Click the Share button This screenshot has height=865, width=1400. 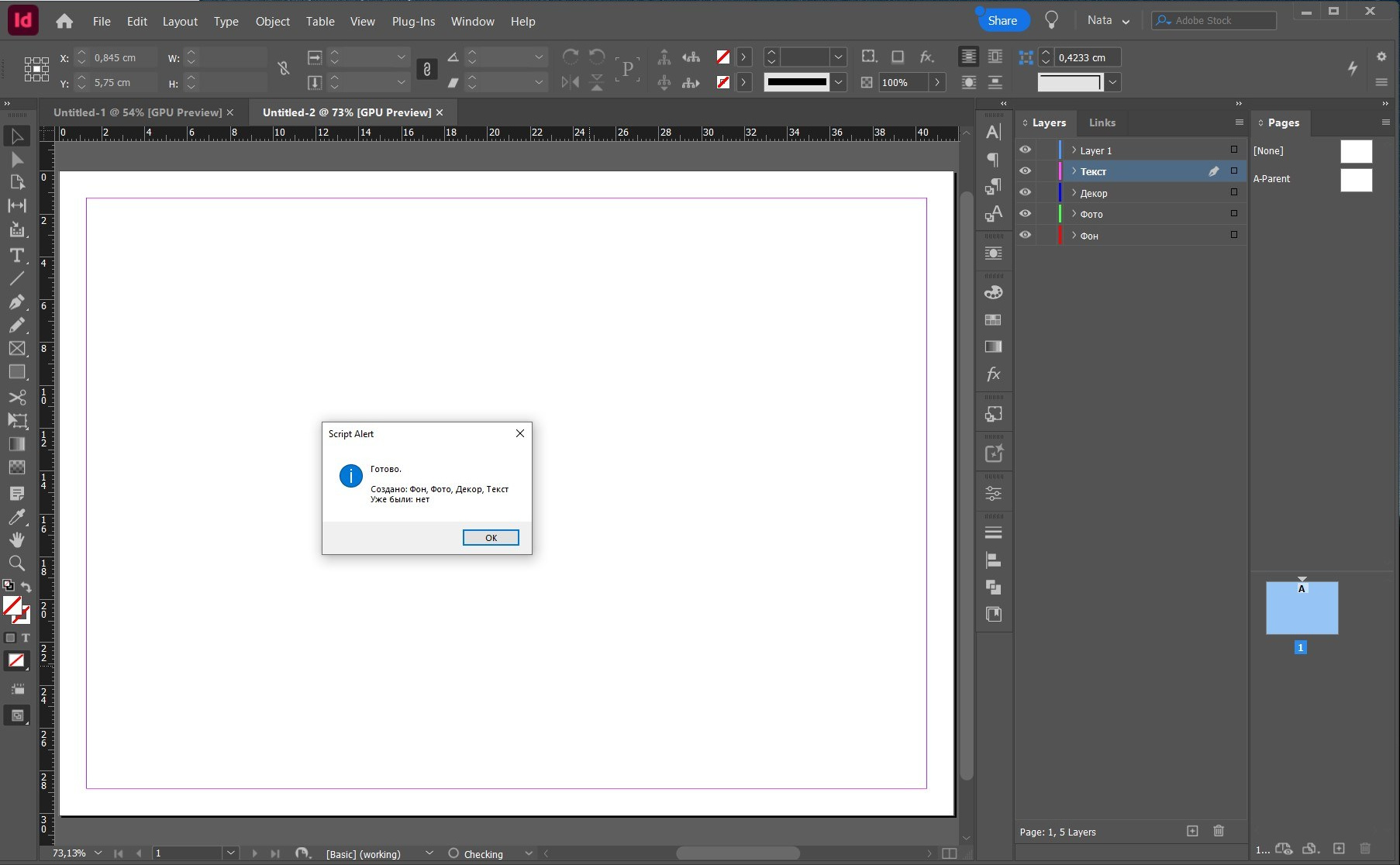(x=1002, y=20)
